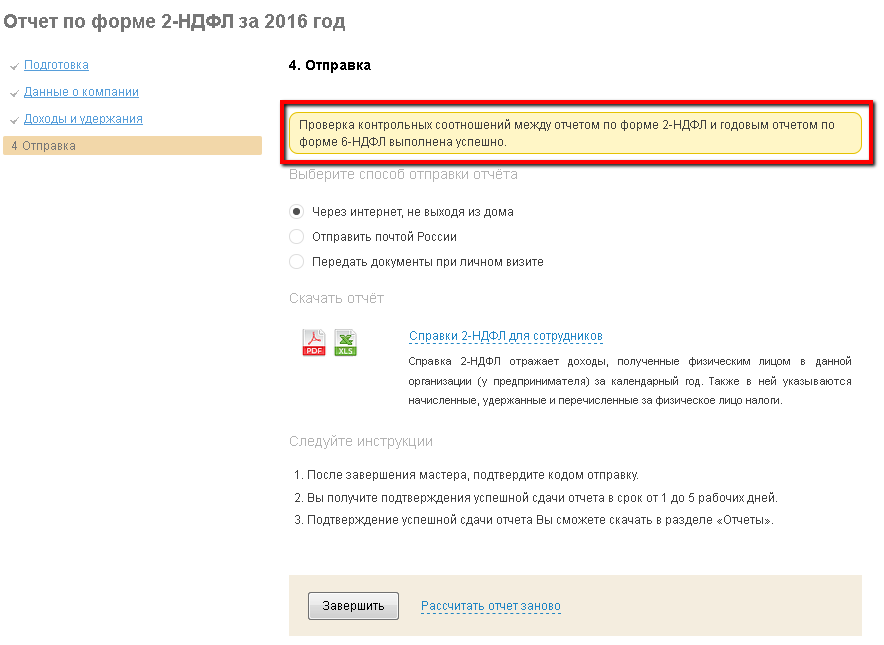Viewport: 884px width, 645px height.
Task: Open 'Справки 2-НДФЛ для сотрудников' link
Action: (x=506, y=336)
